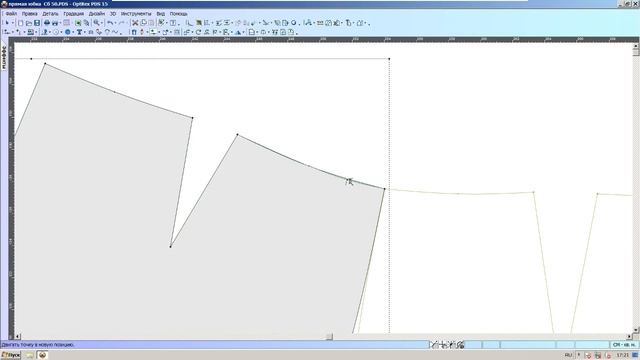Screen dimensions: 640x360
Task: Click the Cut scissors icon
Action: (x=135, y=23)
